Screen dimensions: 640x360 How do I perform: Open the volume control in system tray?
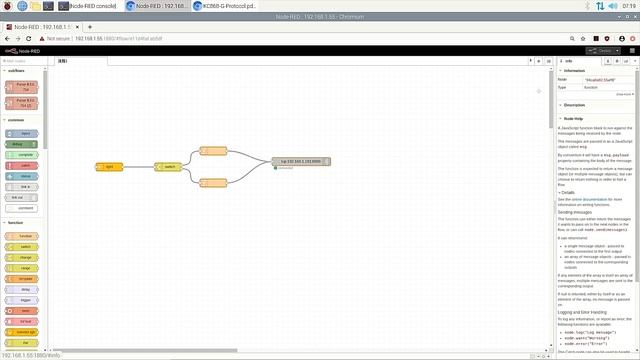(613, 6)
